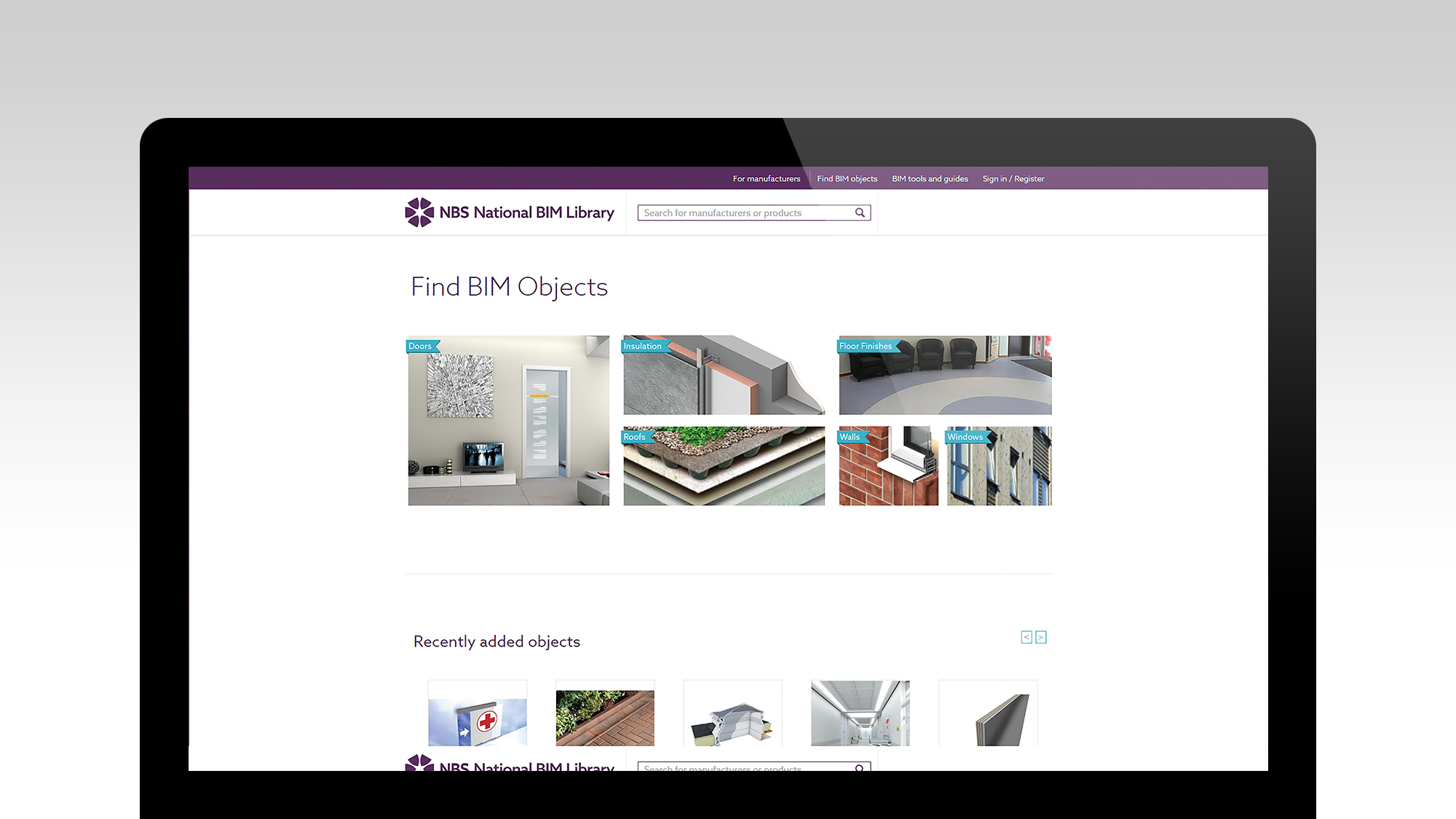Click the magnifier icon in the header search bar

coord(860,213)
